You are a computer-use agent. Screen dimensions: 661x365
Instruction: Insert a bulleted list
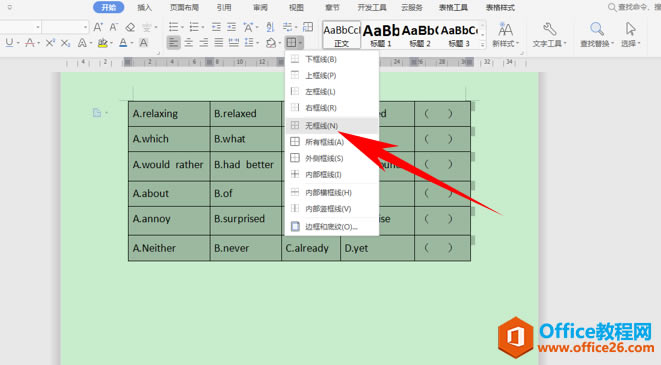pyautogui.click(x=173, y=27)
